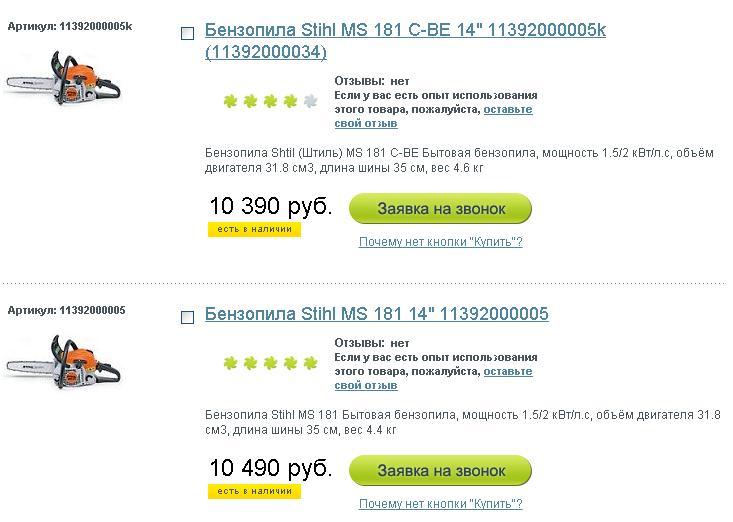
Task: Rate the MS 181 C-BE with first star
Action: (230, 101)
